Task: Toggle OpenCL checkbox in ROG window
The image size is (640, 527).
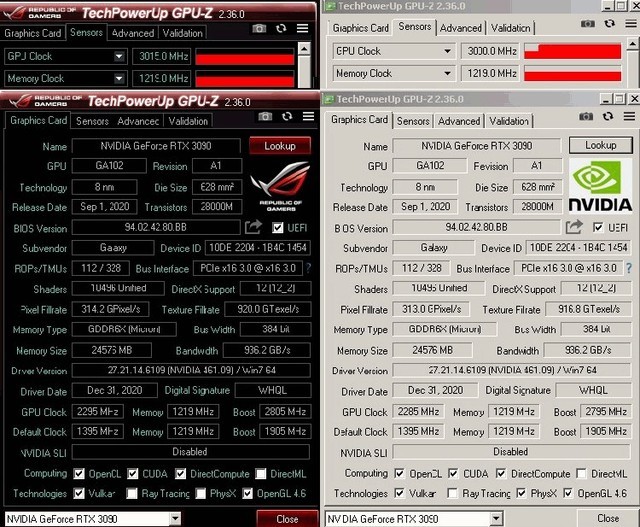Action: pos(79,474)
